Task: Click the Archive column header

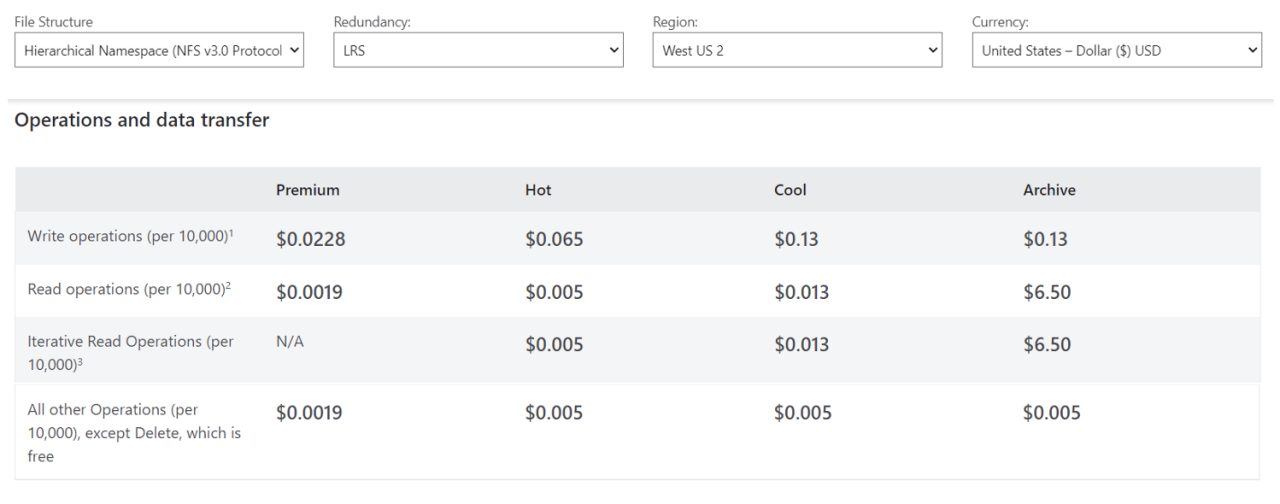Action: 1049,190
